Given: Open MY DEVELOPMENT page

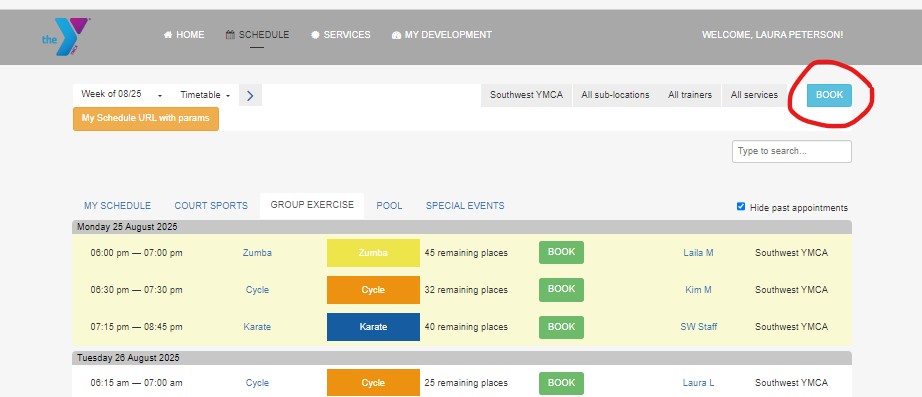Looking at the screenshot, I should [442, 35].
